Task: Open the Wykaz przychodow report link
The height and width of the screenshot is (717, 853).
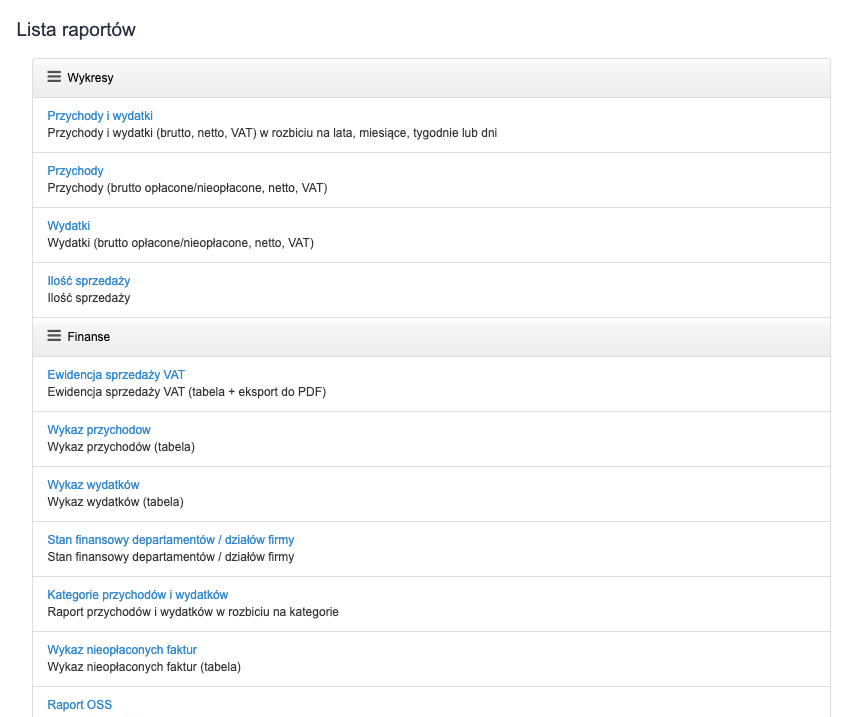Action: [x=99, y=430]
